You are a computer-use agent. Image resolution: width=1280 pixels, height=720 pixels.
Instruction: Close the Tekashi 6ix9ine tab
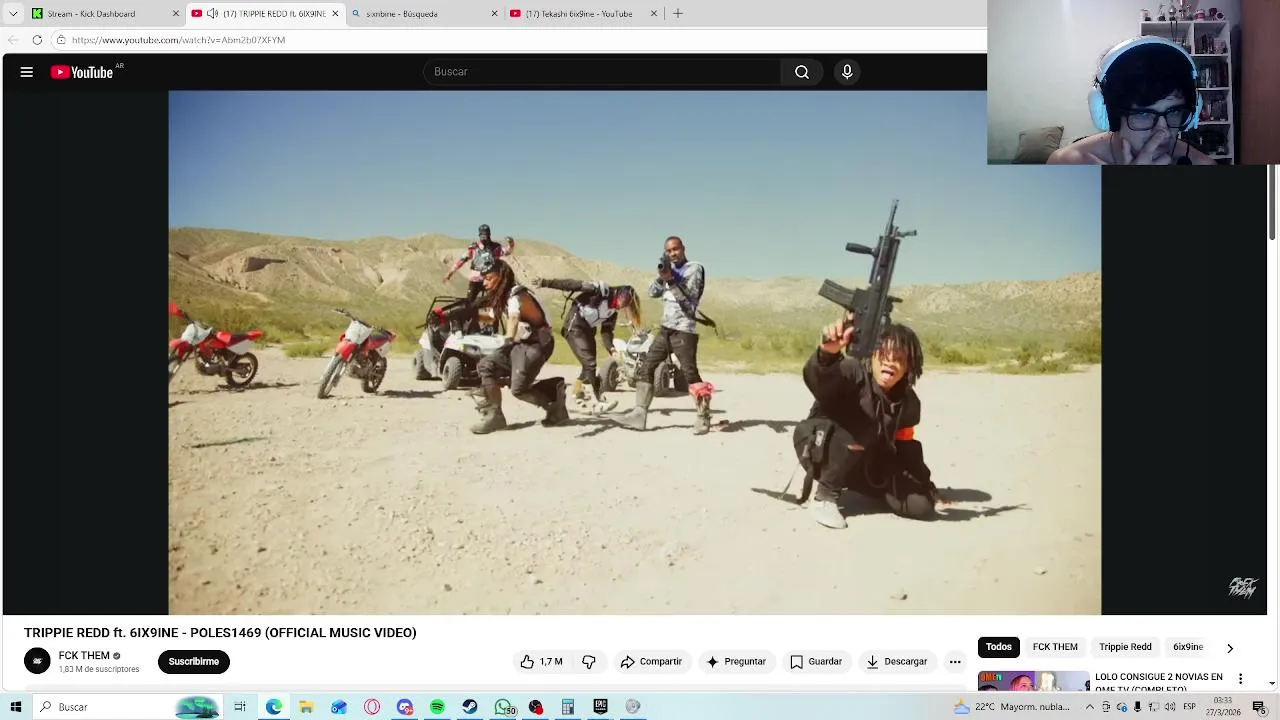(x=654, y=14)
